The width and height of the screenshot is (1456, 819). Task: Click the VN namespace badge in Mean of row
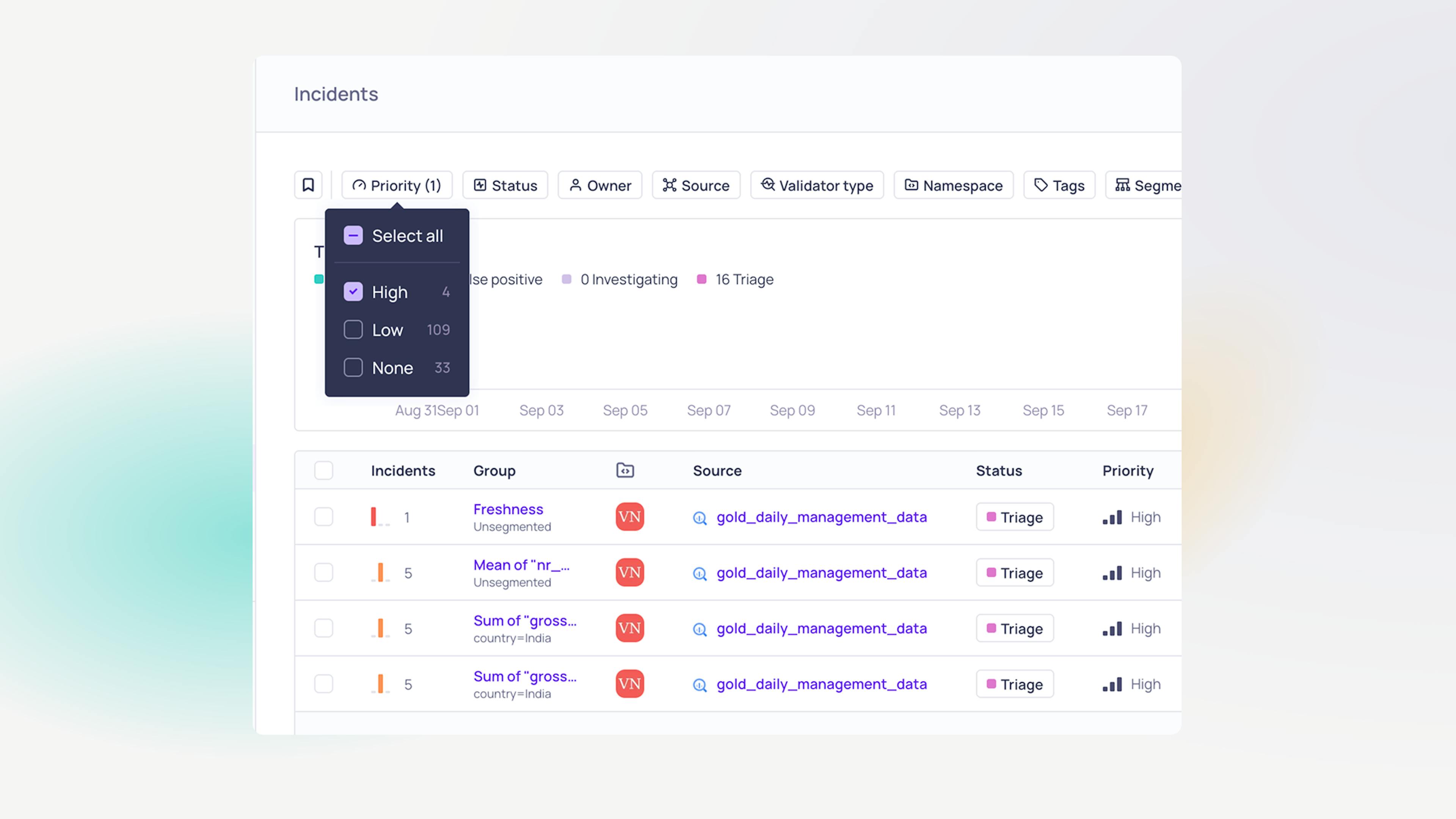[x=630, y=573]
